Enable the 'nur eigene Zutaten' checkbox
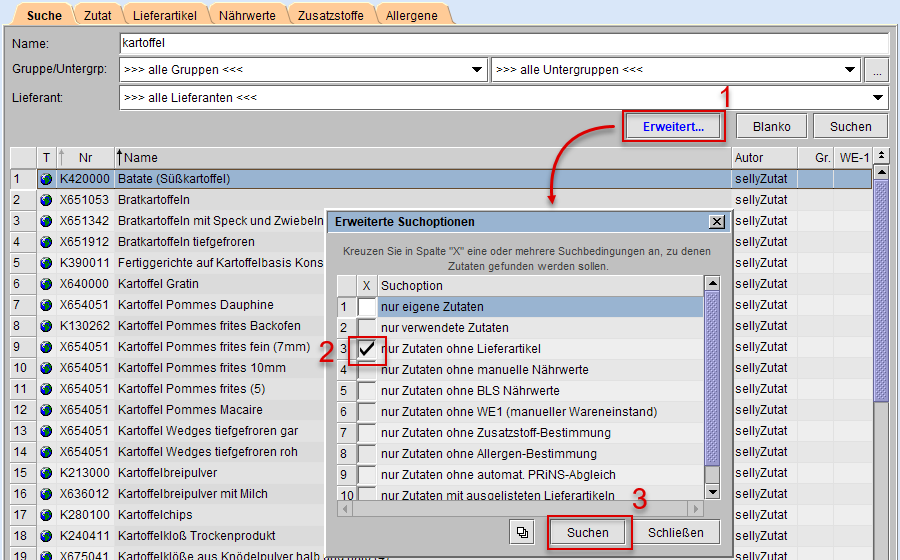Image resolution: width=900 pixels, height=560 pixels. coord(368,307)
